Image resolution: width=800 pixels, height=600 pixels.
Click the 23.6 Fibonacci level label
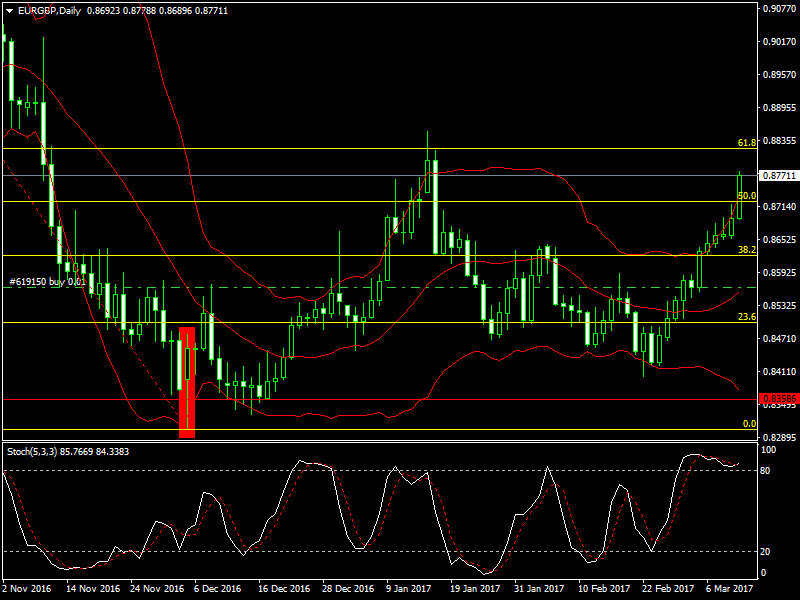(746, 317)
